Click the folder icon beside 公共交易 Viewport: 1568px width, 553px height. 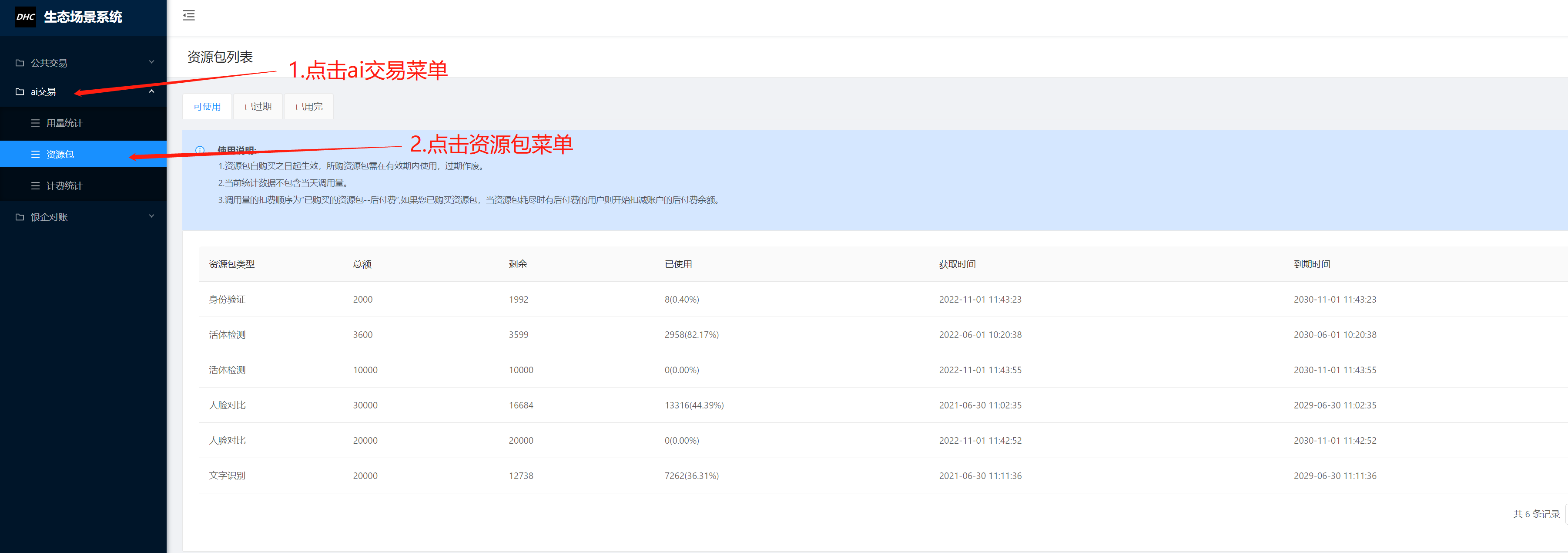coord(20,63)
